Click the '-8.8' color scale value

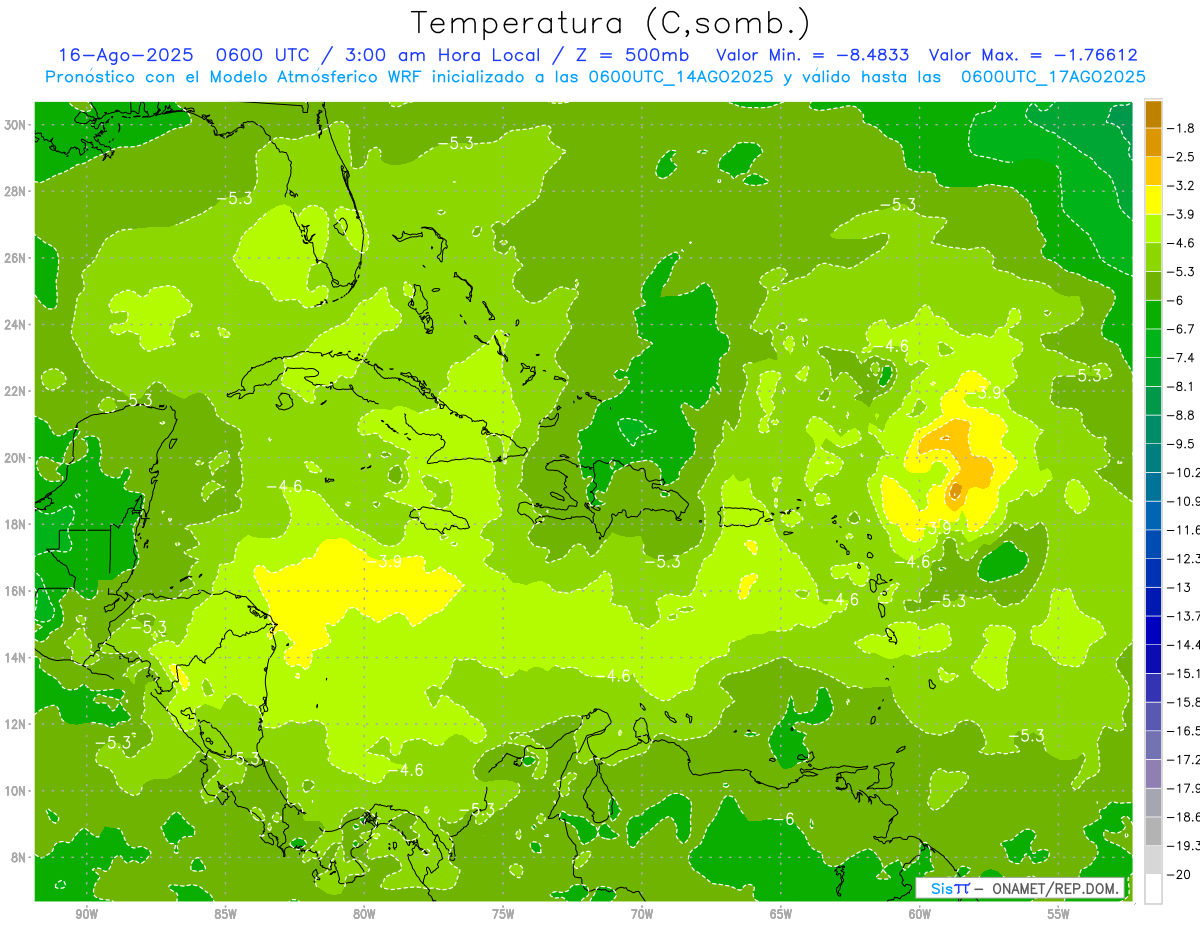(x=1183, y=415)
